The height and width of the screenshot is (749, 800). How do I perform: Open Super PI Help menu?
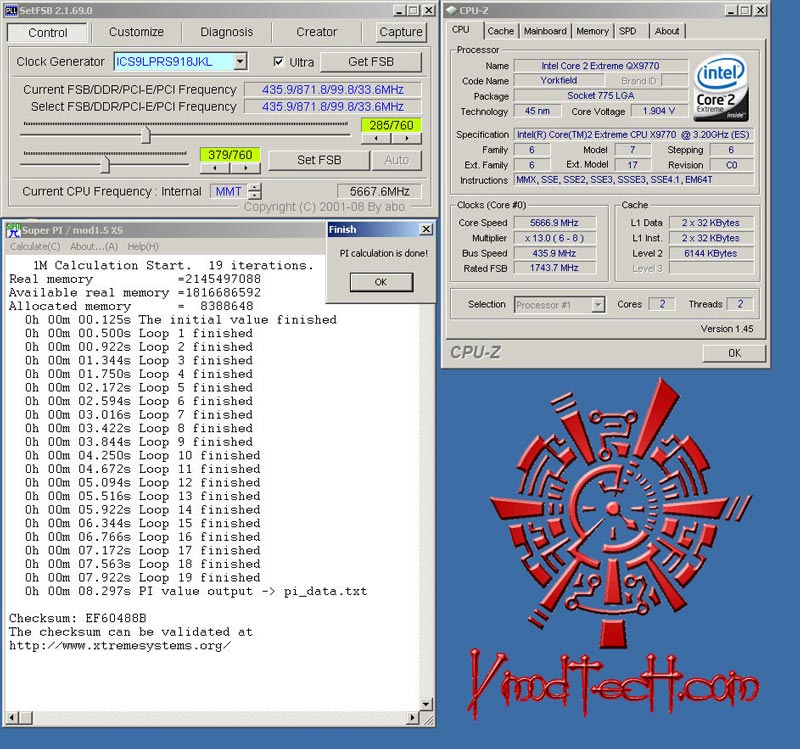(143, 246)
